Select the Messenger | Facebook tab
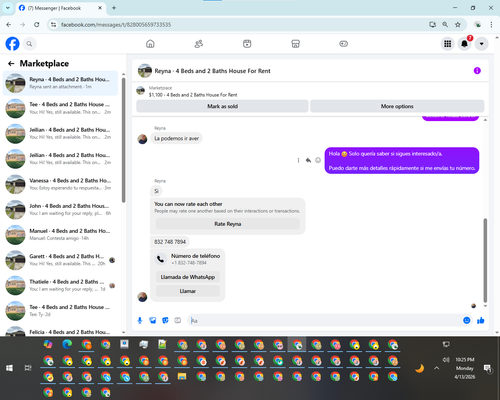Viewport: 500px width, 400px height. tap(61, 8)
